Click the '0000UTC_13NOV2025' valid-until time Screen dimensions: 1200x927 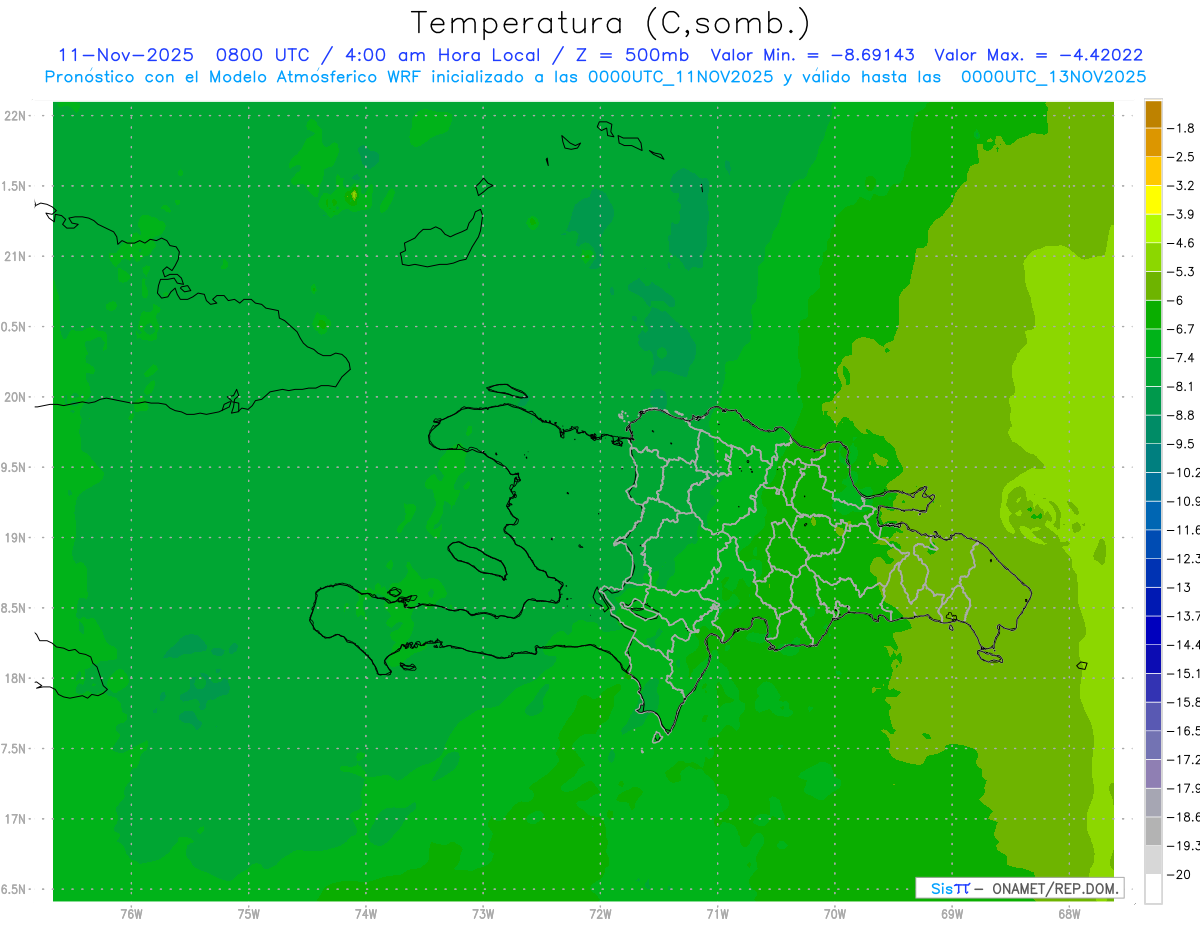click(1053, 77)
